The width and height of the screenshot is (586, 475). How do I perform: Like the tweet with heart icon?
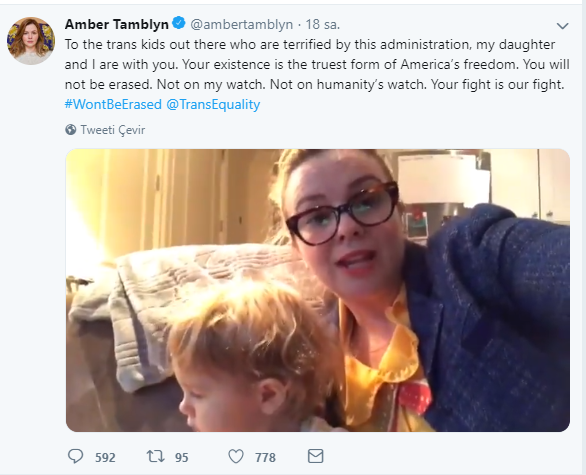pos(236,456)
